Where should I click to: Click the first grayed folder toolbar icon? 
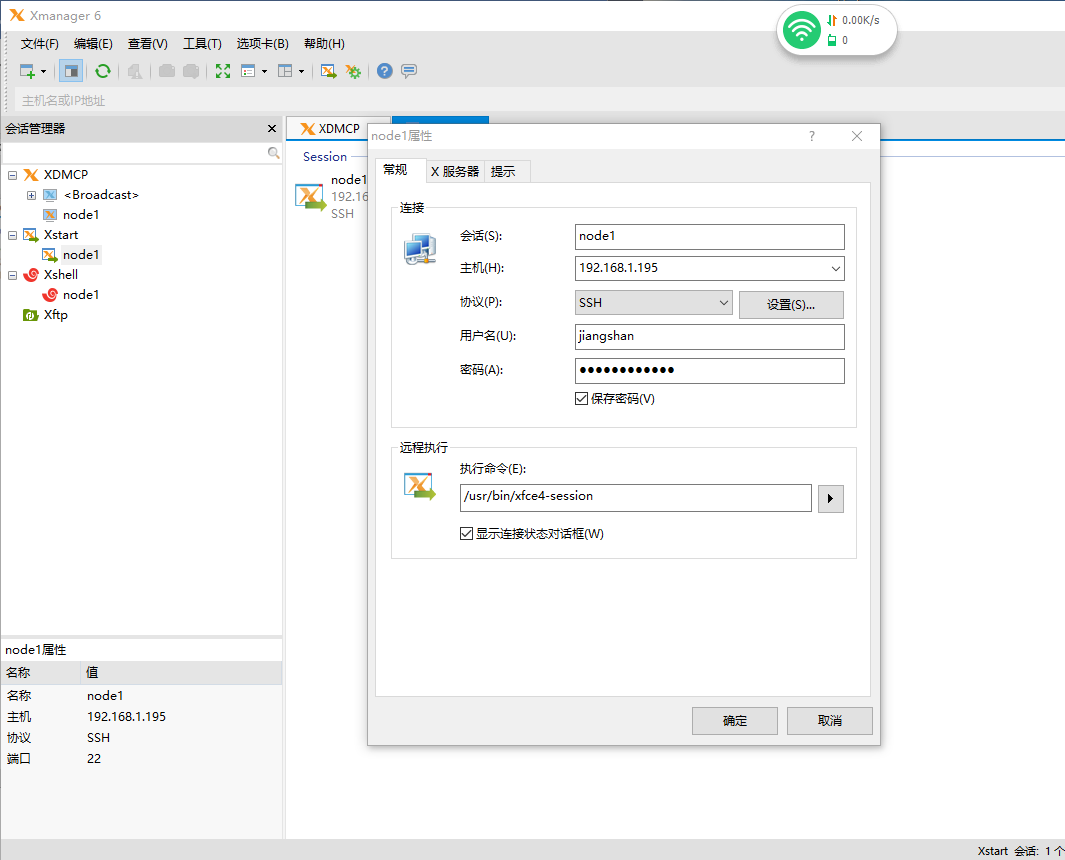(x=166, y=71)
